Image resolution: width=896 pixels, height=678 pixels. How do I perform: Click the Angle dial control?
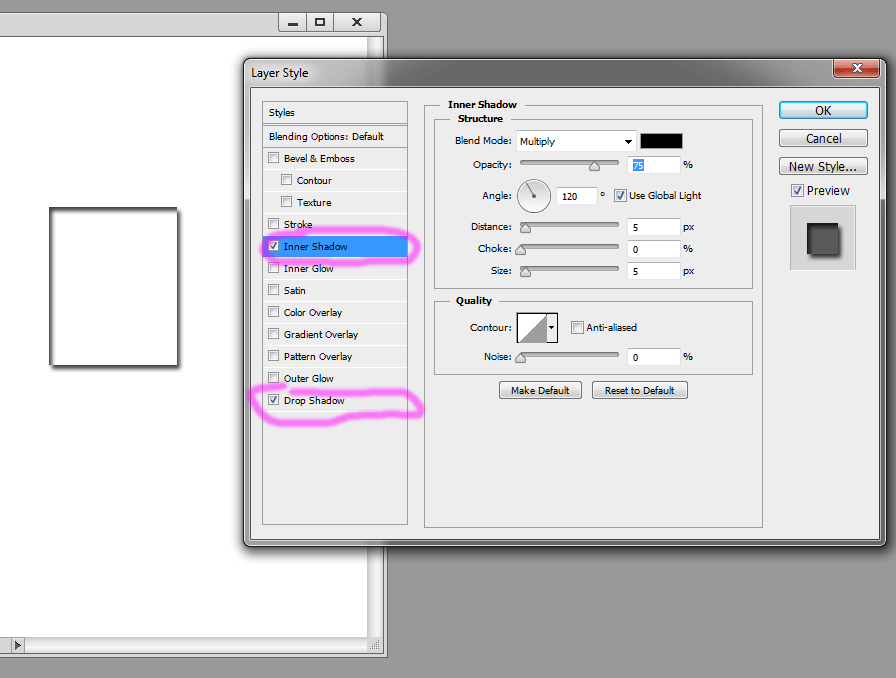coord(534,196)
